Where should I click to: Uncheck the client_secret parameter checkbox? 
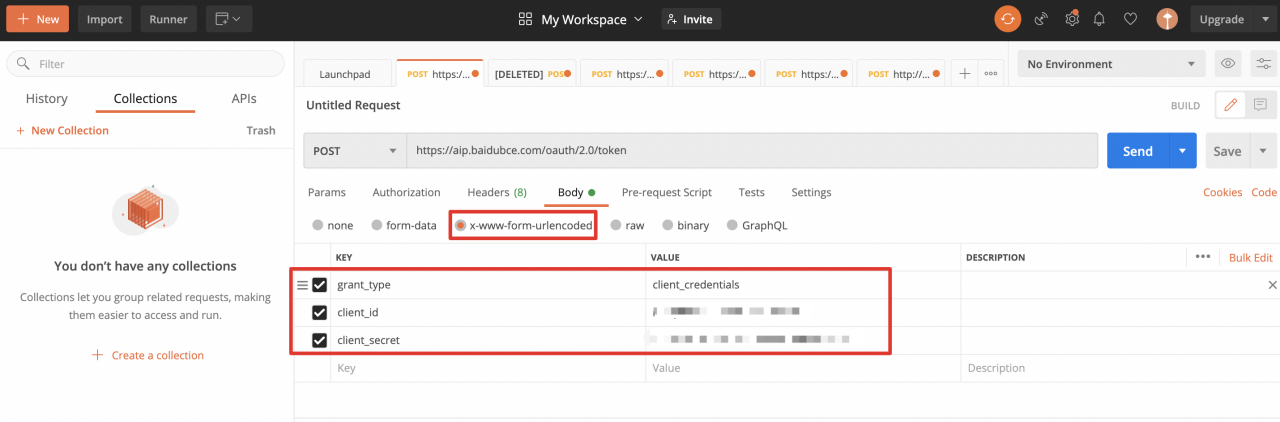point(320,340)
